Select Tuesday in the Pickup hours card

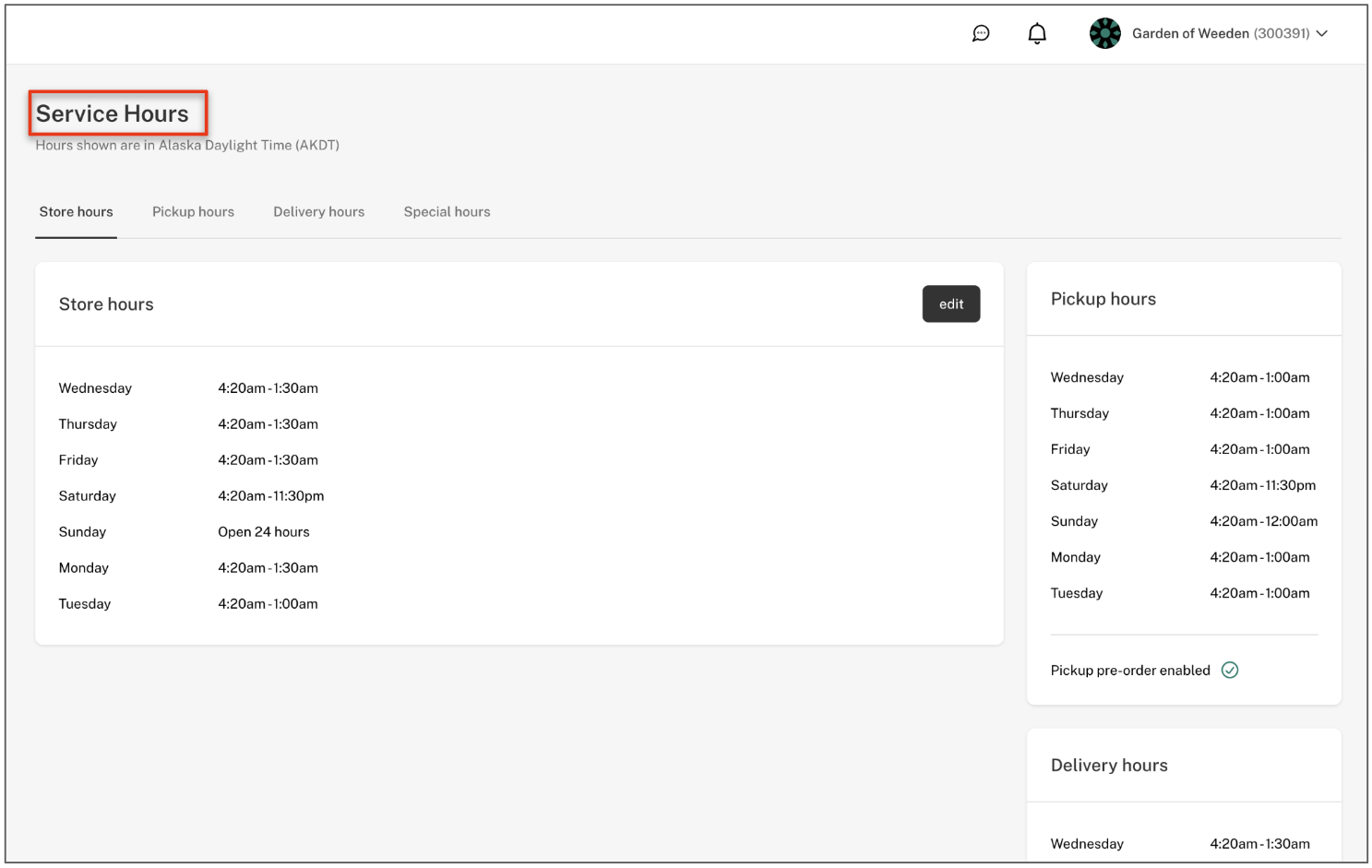tap(1077, 593)
